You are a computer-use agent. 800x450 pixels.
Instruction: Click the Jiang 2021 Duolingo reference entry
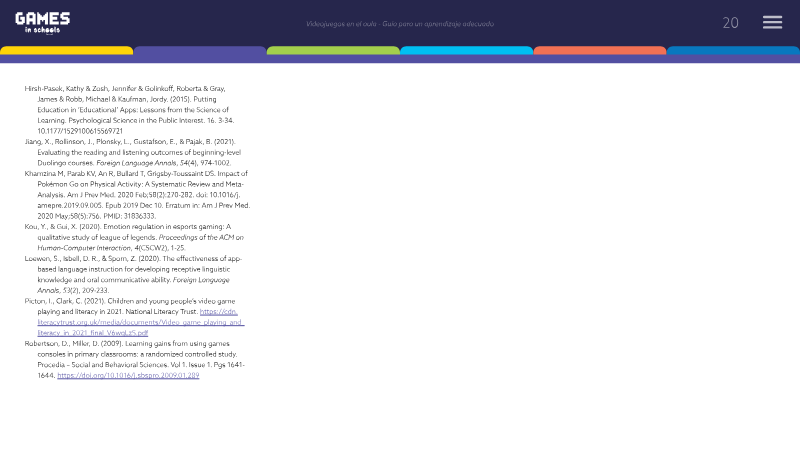[133, 152]
